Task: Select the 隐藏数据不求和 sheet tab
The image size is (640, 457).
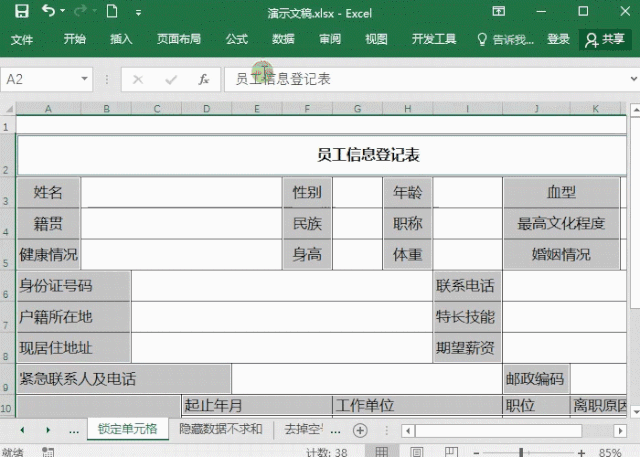Action: coord(221,429)
